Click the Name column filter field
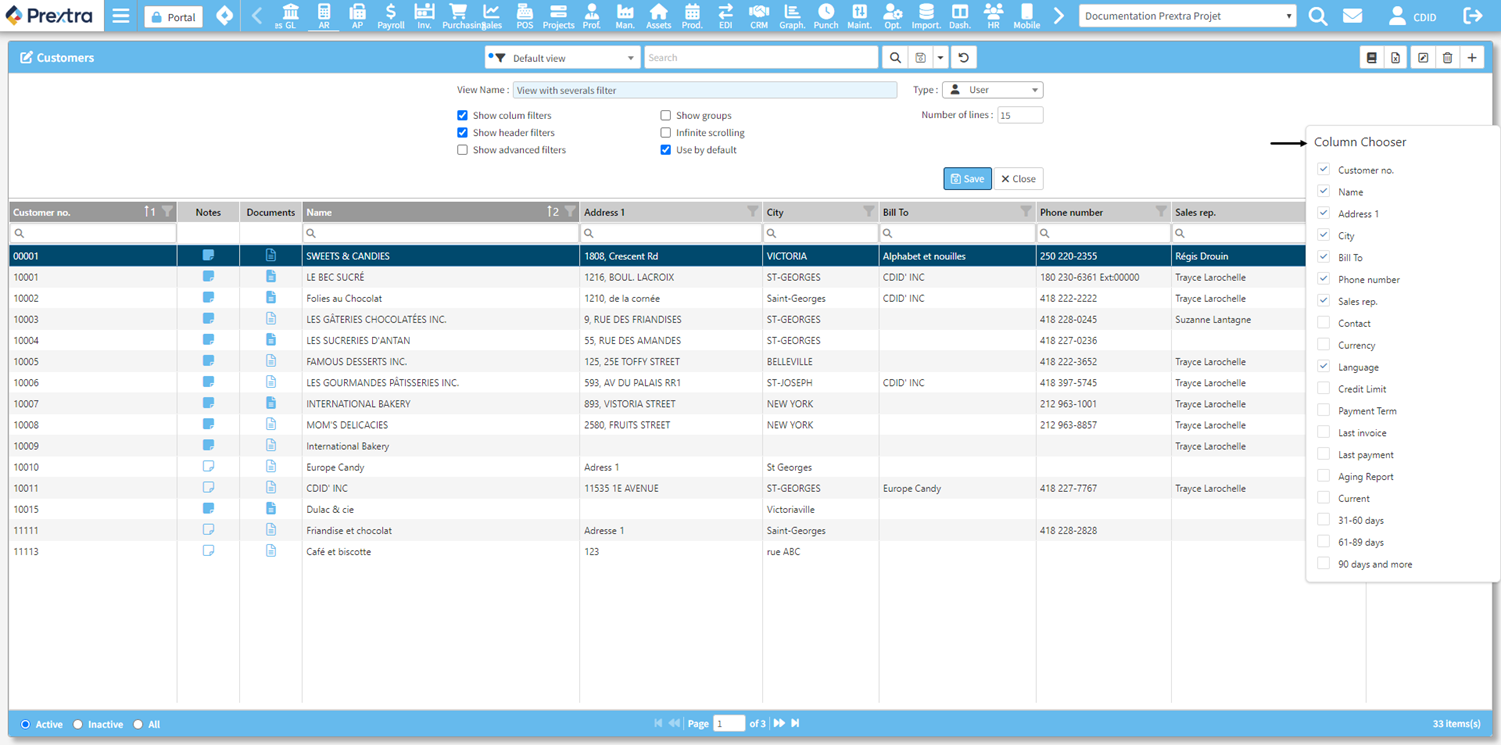Viewport: 1501px width, 745px height. 441,233
